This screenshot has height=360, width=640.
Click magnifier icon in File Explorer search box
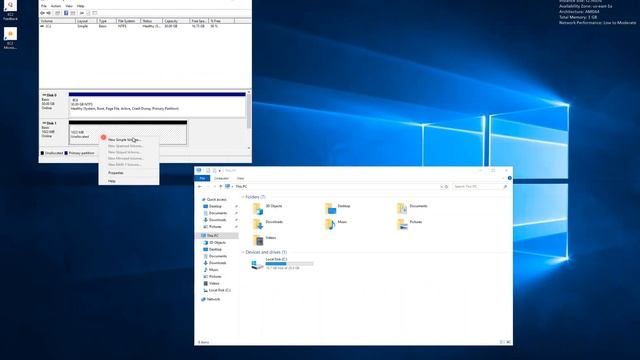[x=505, y=187]
